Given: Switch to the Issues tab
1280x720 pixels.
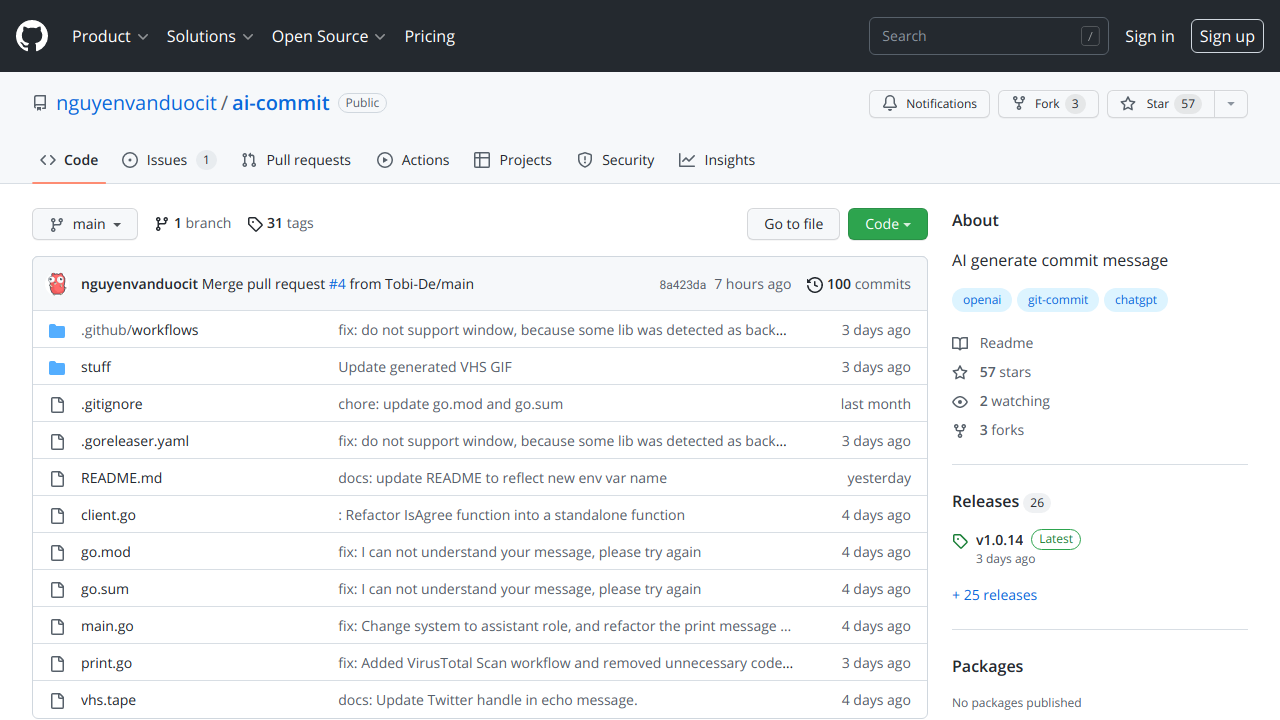Looking at the screenshot, I should pos(168,160).
